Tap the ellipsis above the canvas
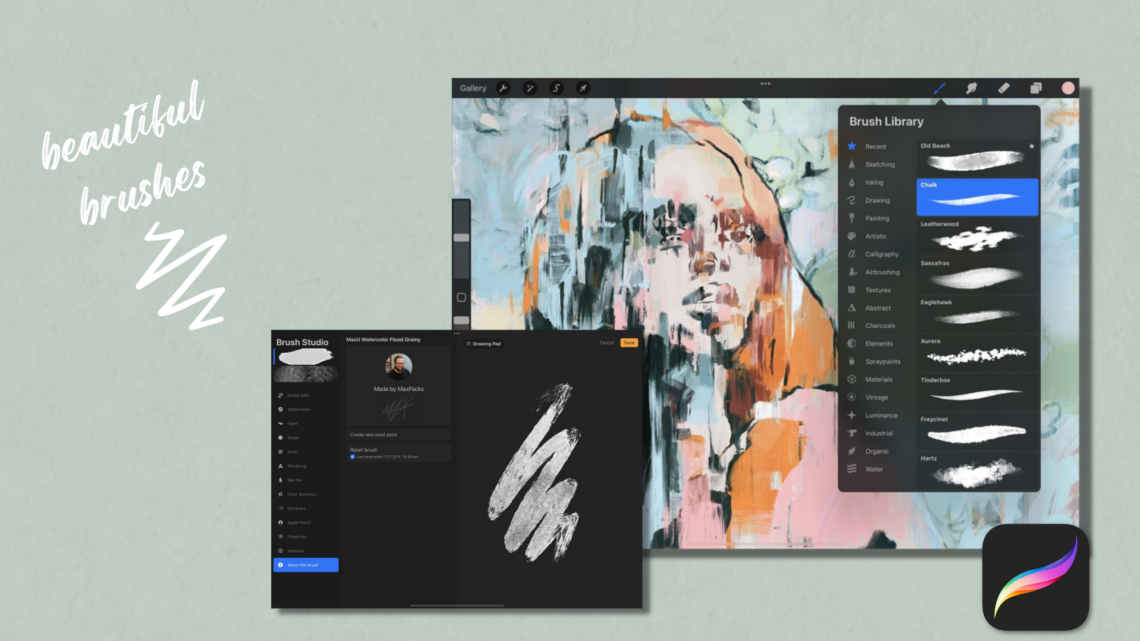 pyautogui.click(x=765, y=84)
